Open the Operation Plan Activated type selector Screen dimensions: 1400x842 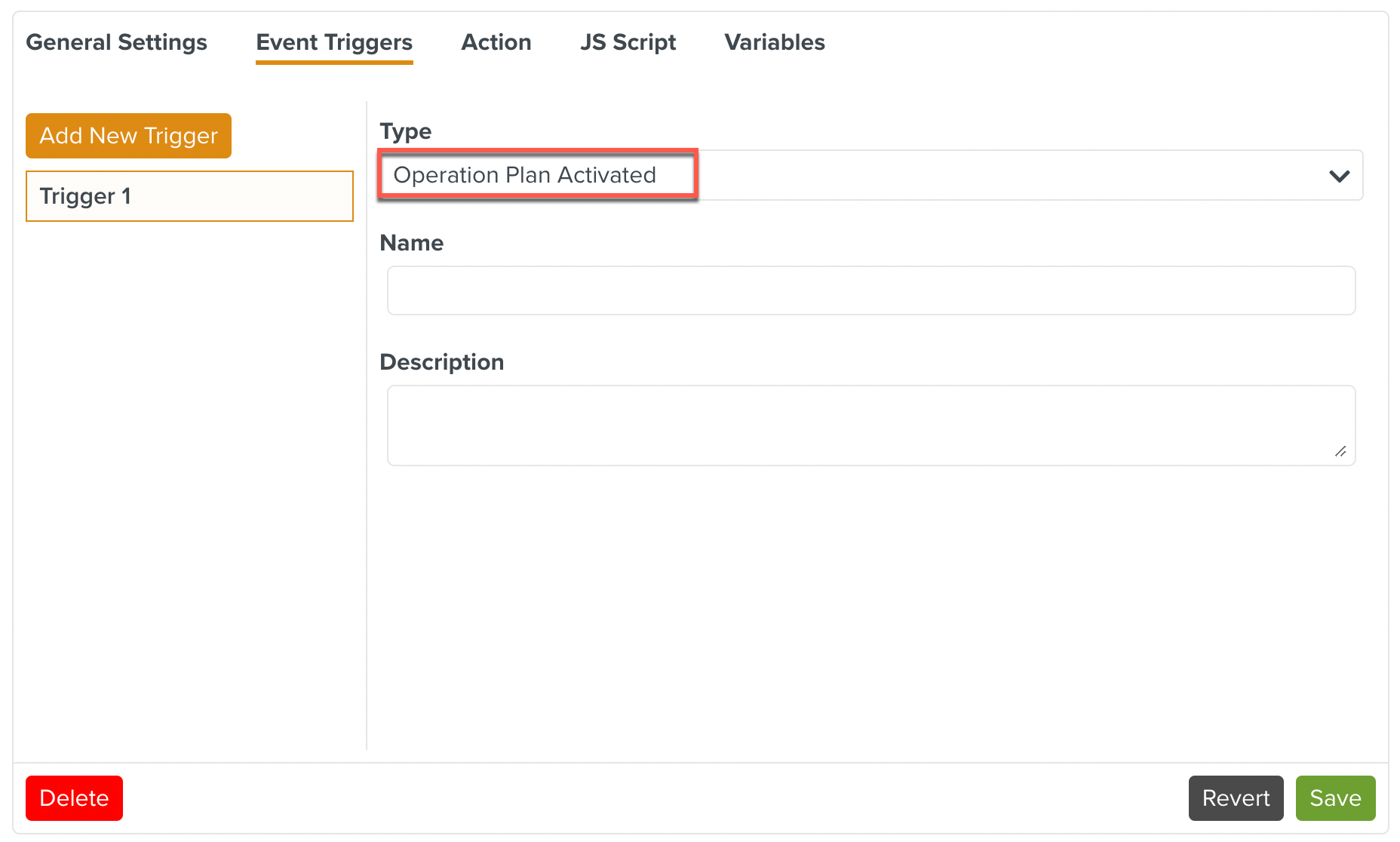click(x=536, y=175)
